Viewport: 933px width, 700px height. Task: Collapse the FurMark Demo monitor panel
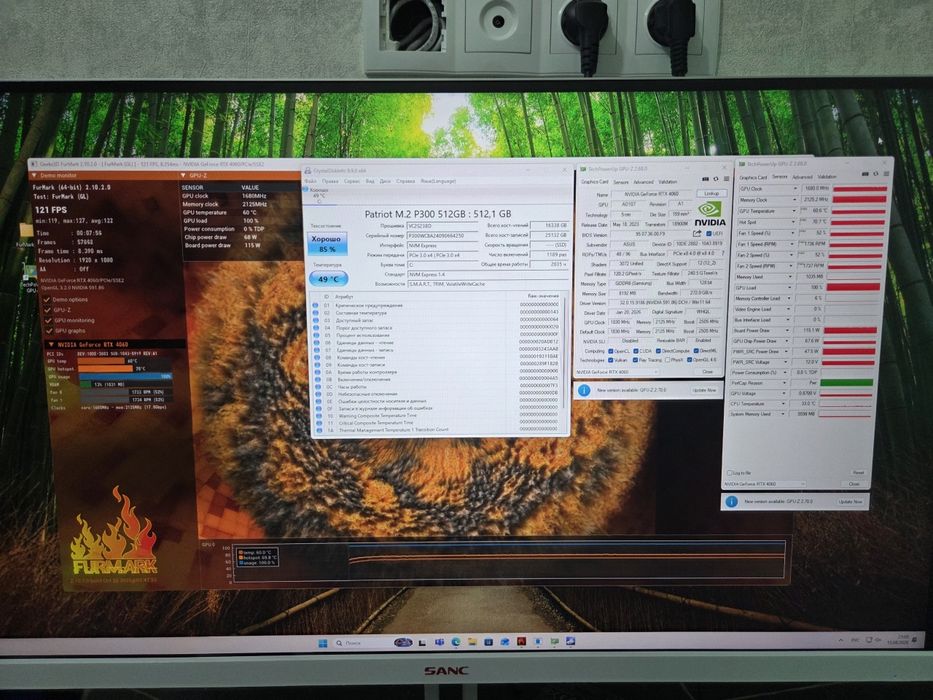(x=34, y=176)
